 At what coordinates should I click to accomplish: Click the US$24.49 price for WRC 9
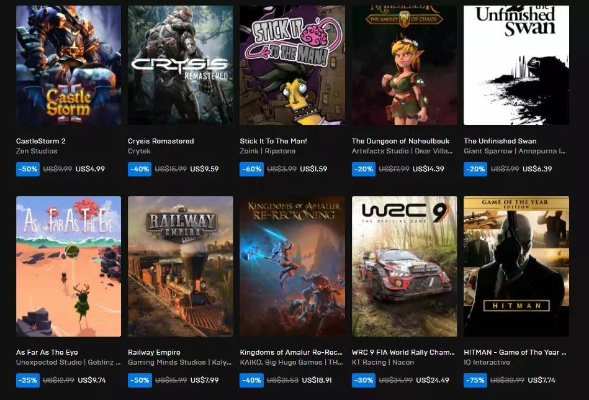432,380
